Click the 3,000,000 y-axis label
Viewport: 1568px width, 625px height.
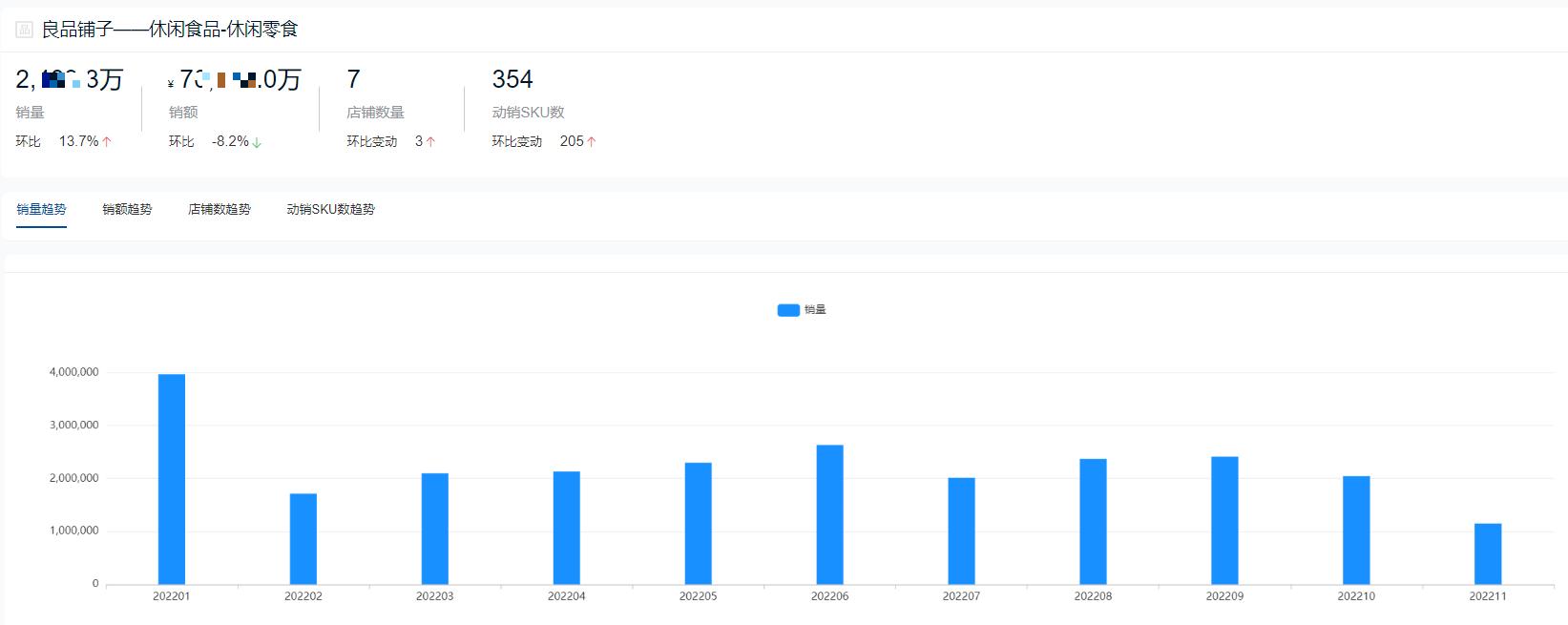tap(73, 426)
